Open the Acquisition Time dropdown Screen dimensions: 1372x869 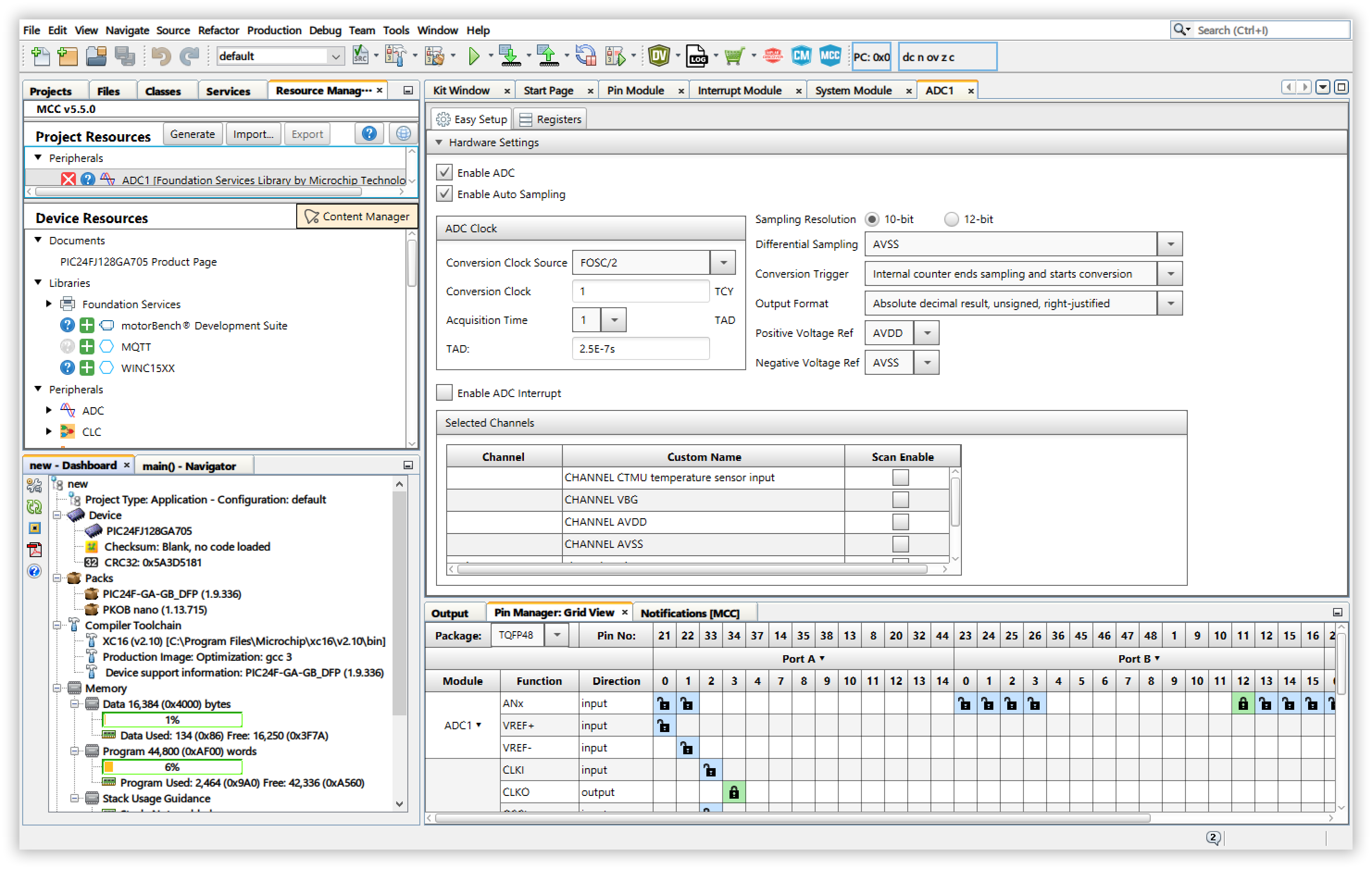(614, 320)
